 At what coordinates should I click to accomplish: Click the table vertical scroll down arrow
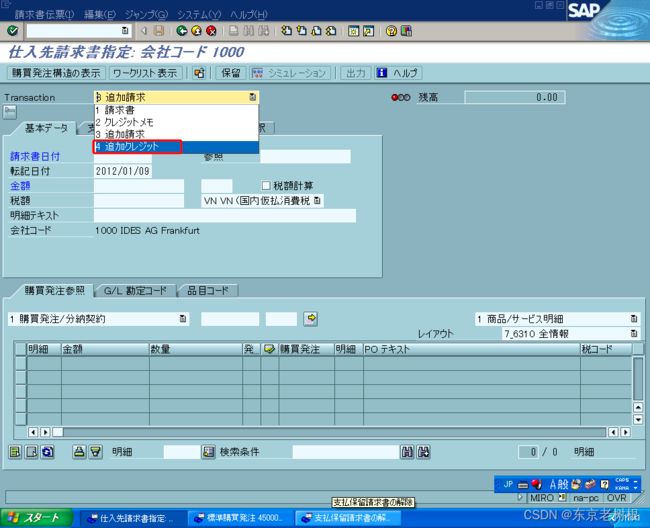tap(638, 420)
